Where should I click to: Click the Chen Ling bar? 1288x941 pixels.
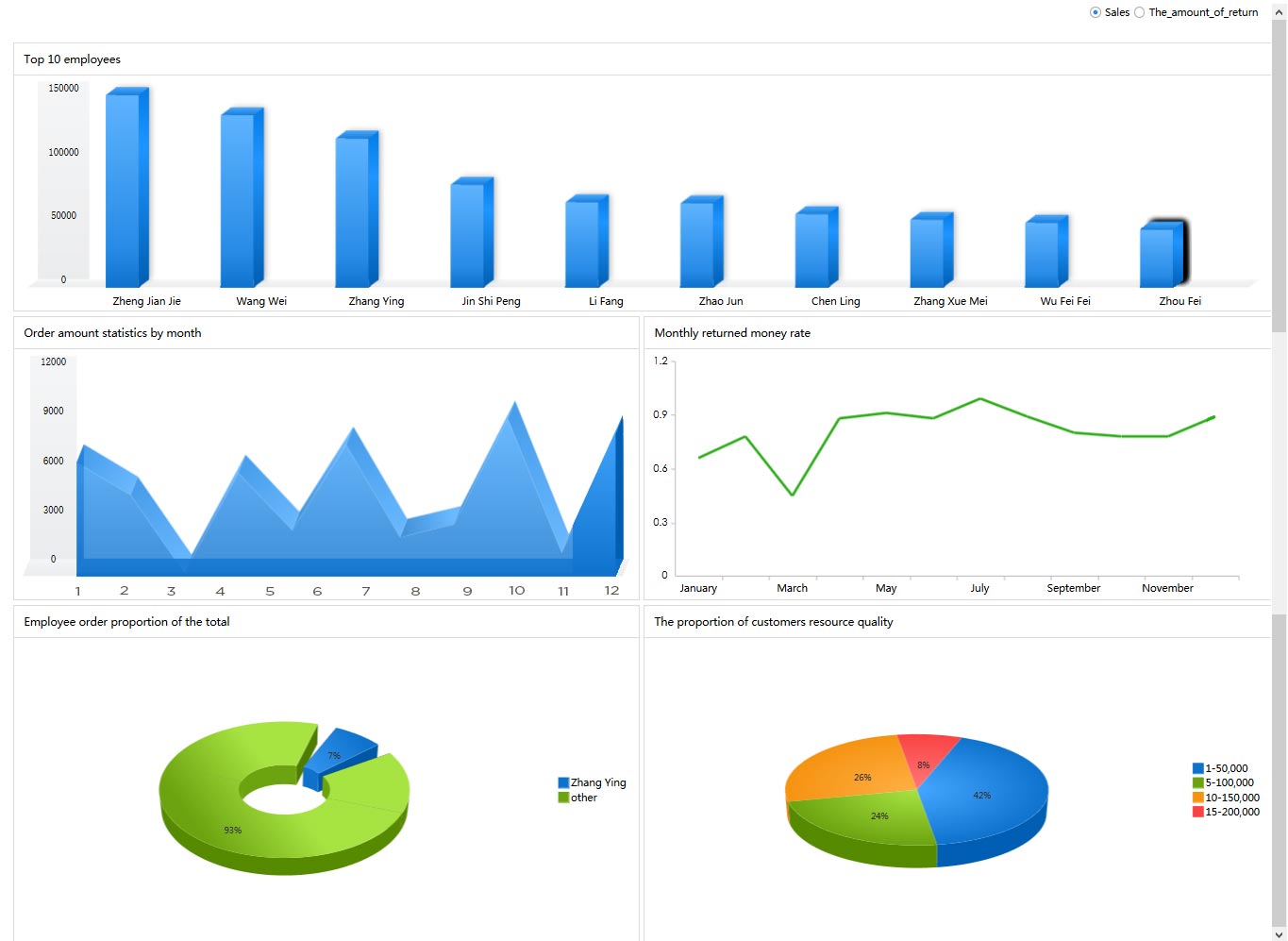coord(816,247)
